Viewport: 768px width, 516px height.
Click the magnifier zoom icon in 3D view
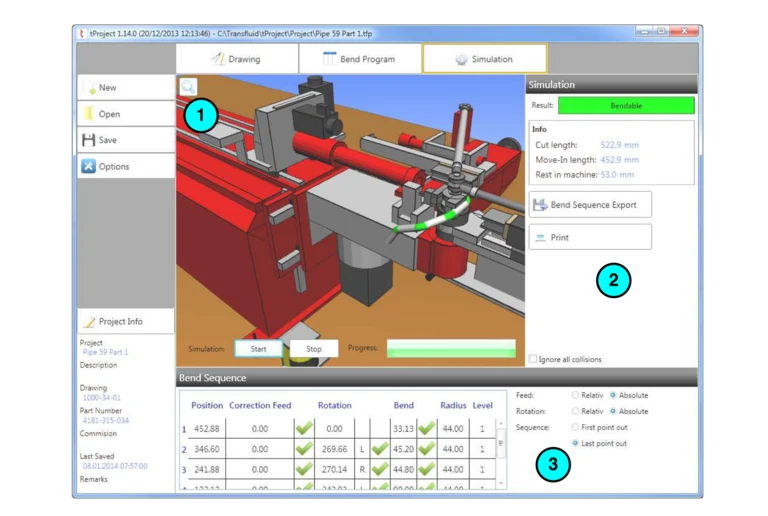point(188,87)
